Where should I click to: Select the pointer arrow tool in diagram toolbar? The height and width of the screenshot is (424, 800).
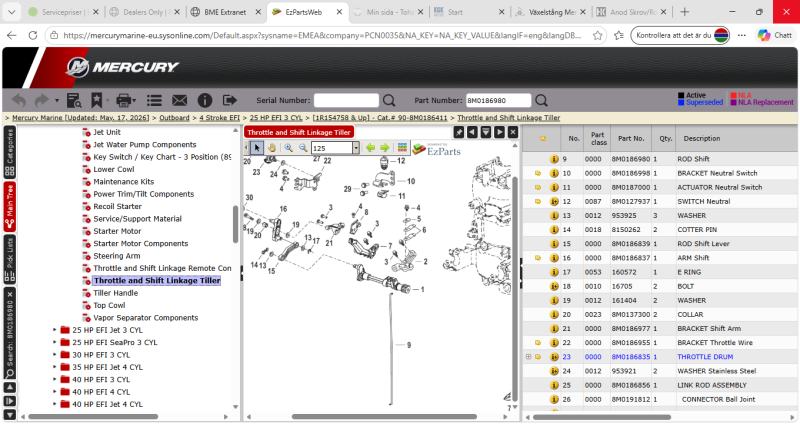pyautogui.click(x=257, y=148)
